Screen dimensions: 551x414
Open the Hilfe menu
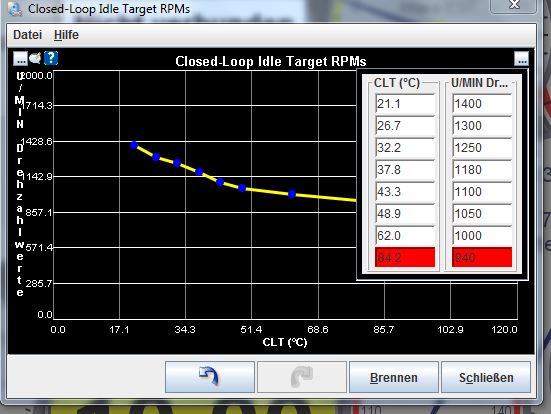pos(66,35)
